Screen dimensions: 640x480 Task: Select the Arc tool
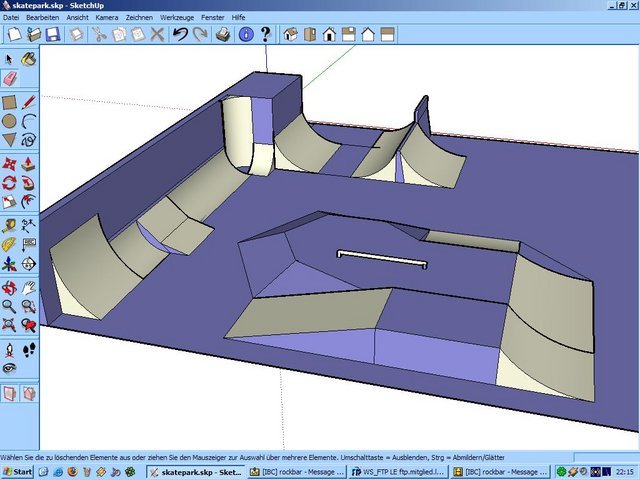29,121
